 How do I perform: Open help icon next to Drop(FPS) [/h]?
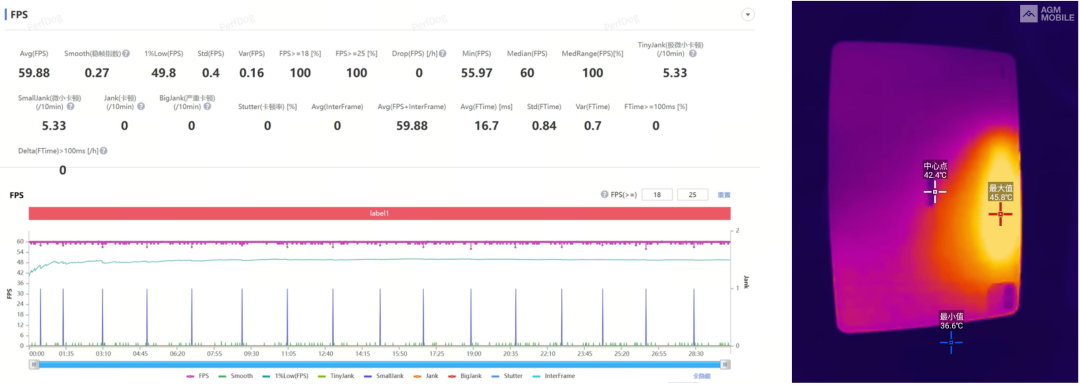click(443, 53)
